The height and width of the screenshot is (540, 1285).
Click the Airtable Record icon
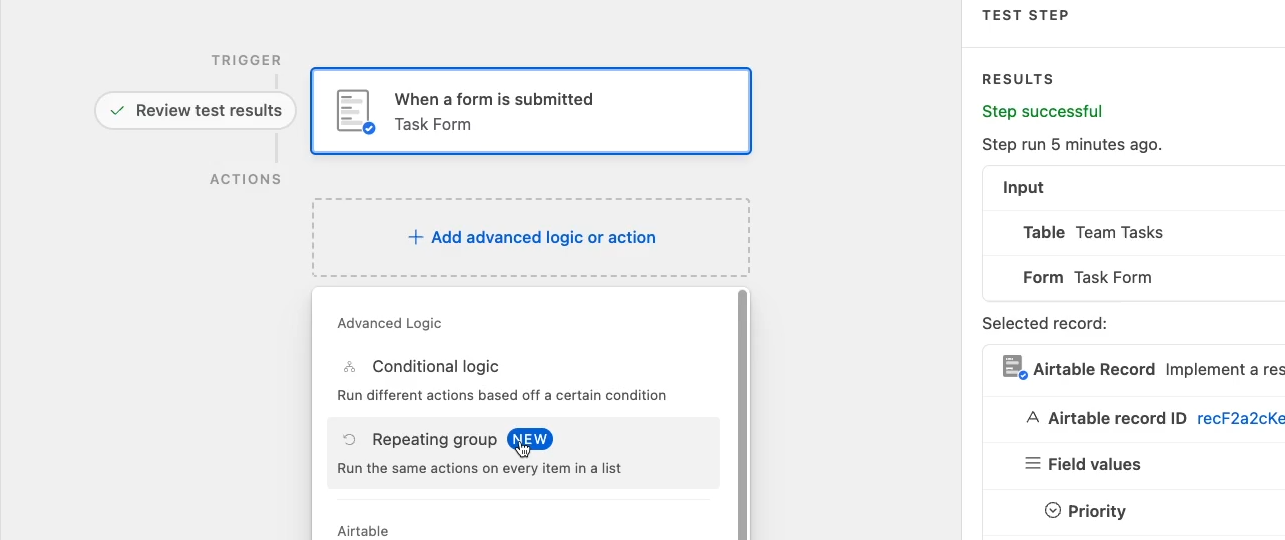tap(1015, 368)
